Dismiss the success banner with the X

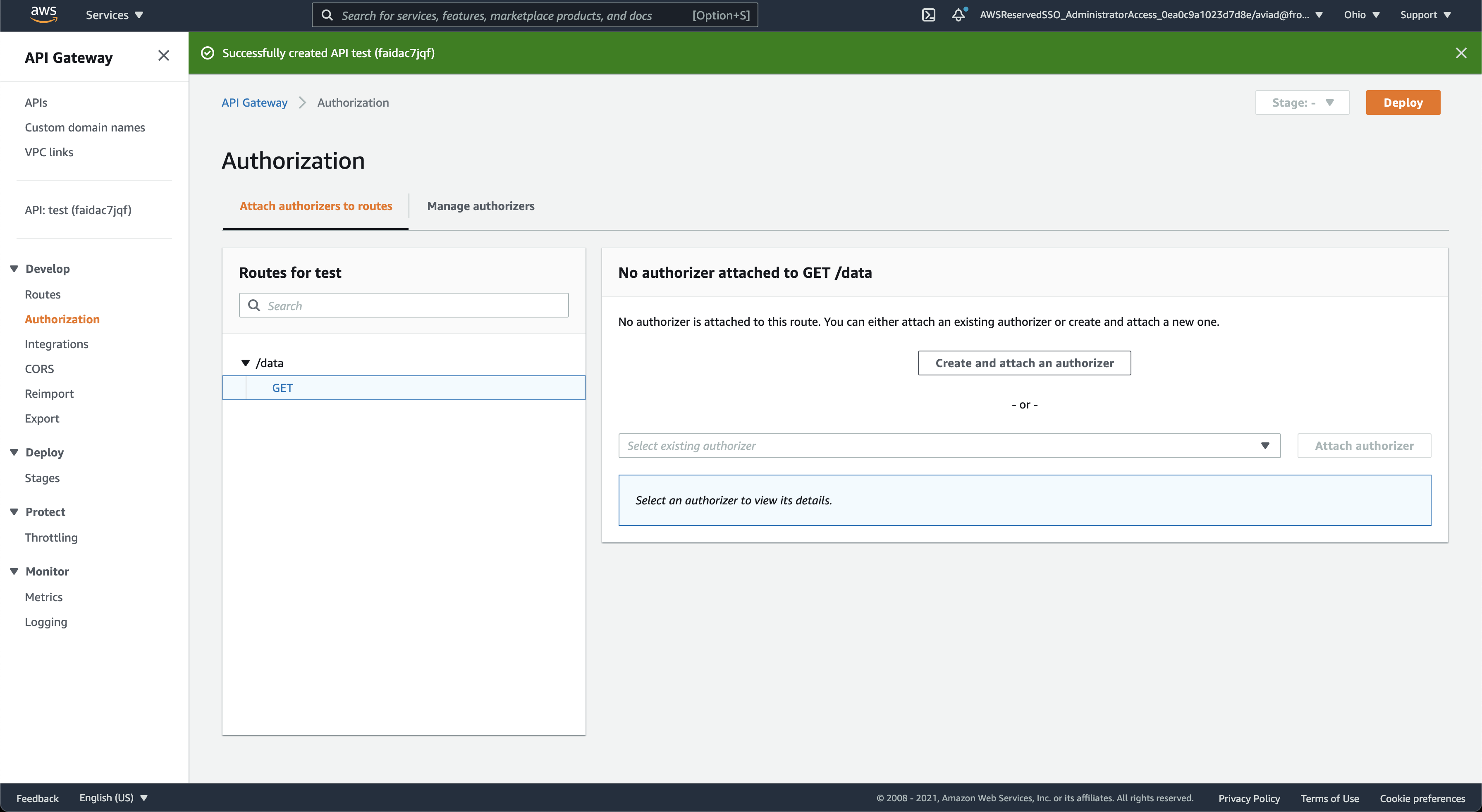click(x=1461, y=53)
